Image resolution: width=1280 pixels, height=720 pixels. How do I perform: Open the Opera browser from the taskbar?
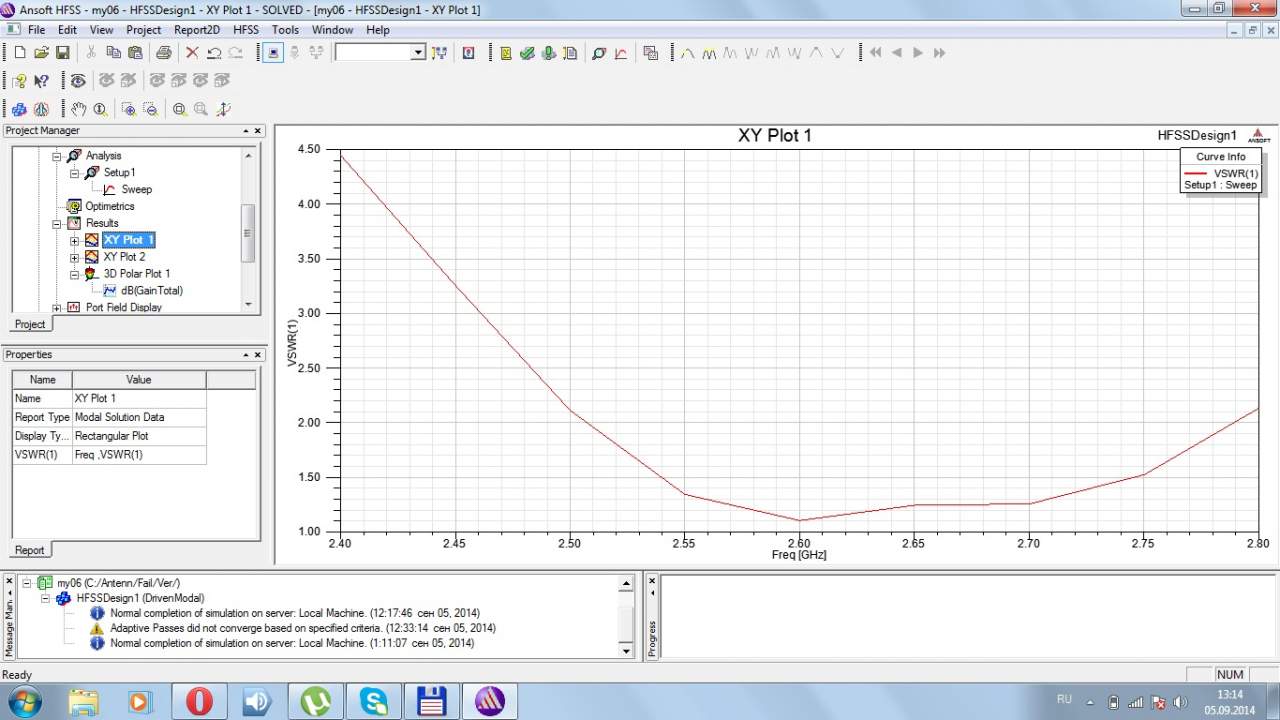(x=199, y=700)
